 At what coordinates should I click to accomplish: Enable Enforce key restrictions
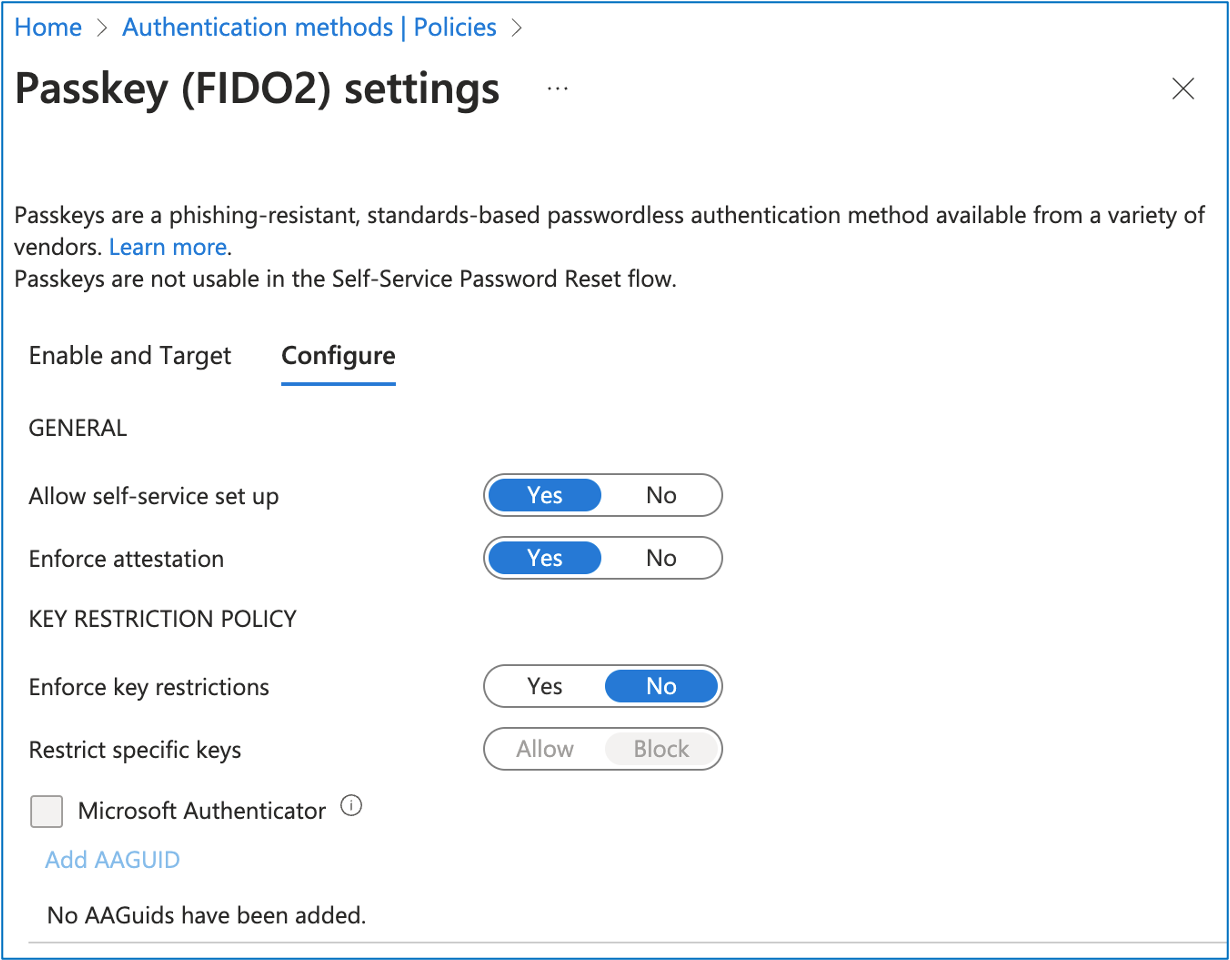(544, 686)
